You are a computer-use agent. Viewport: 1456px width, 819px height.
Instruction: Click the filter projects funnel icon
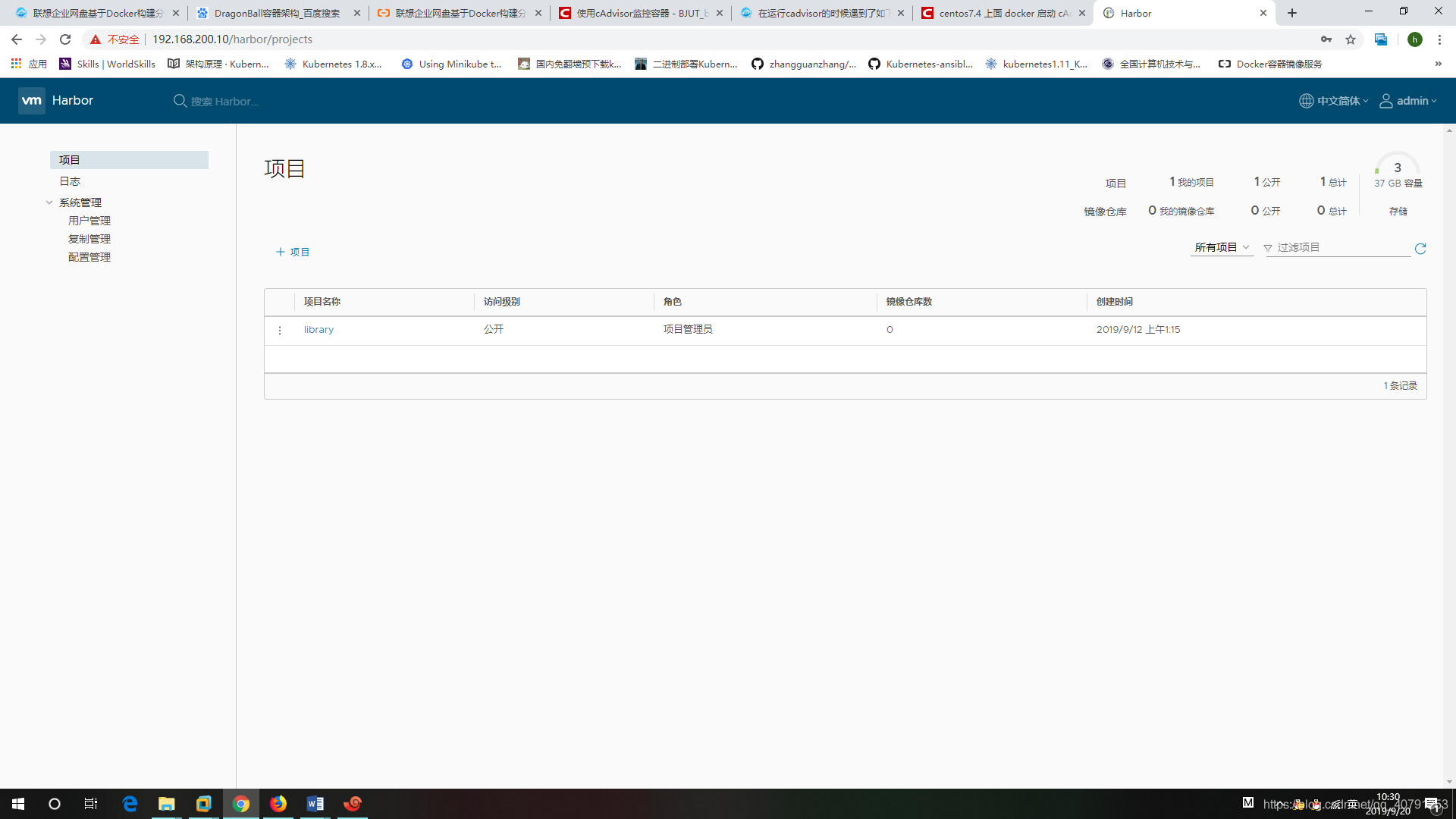tap(1268, 248)
